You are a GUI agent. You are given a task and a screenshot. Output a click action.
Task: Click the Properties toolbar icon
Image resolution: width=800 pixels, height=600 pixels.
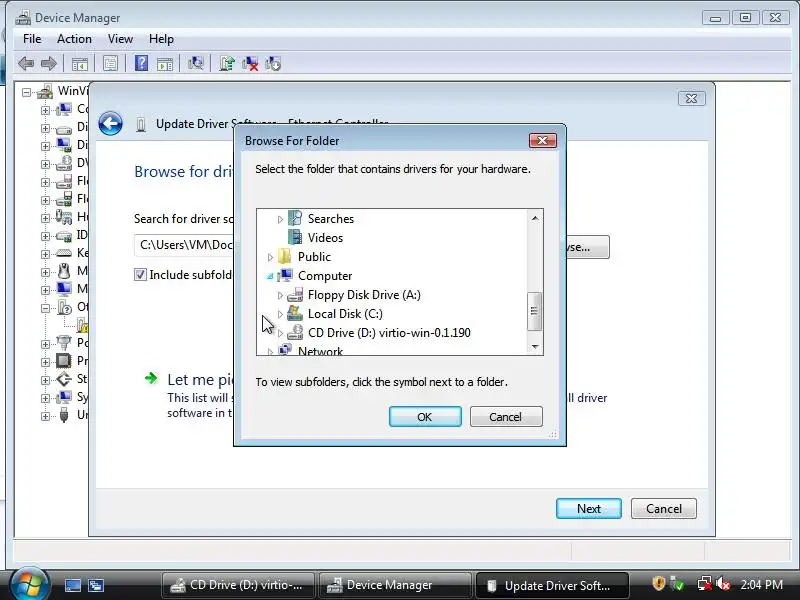[110, 64]
